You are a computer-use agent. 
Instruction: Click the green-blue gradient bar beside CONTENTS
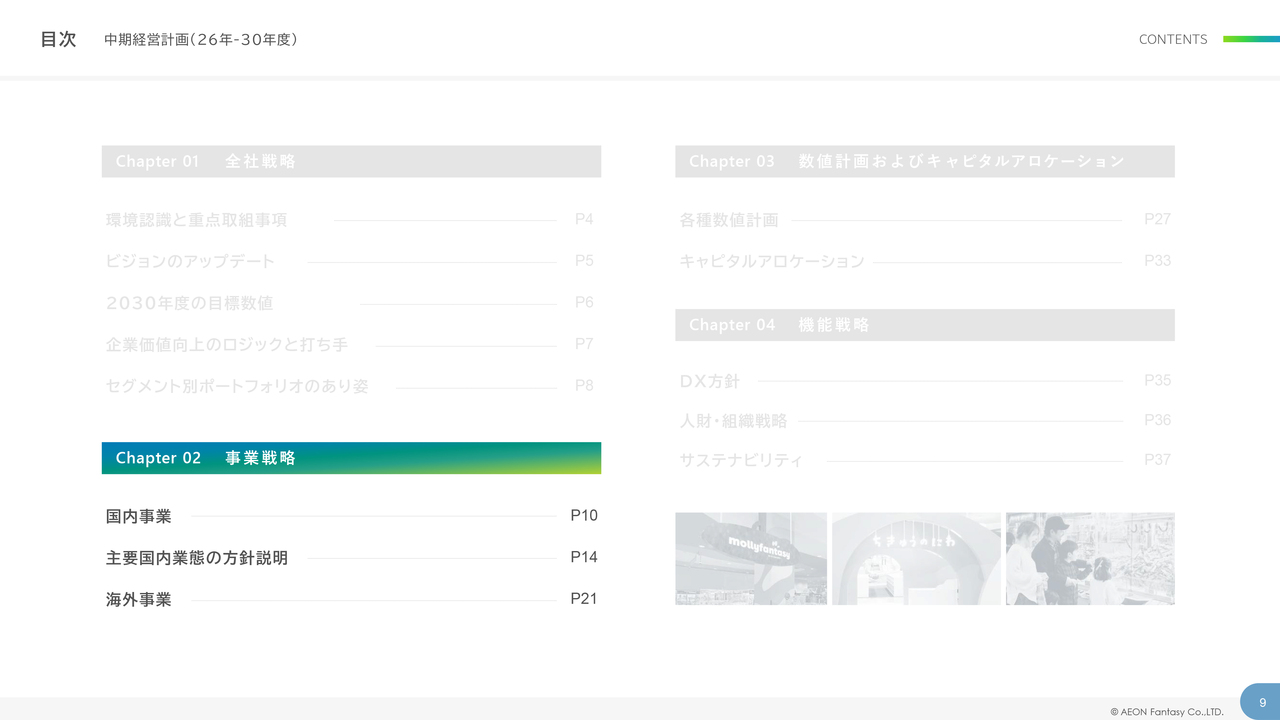[1251, 39]
